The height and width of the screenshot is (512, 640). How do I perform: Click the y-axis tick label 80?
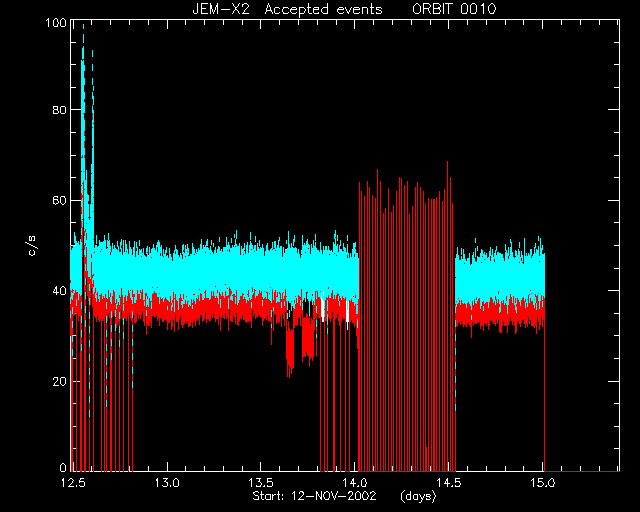59,110
